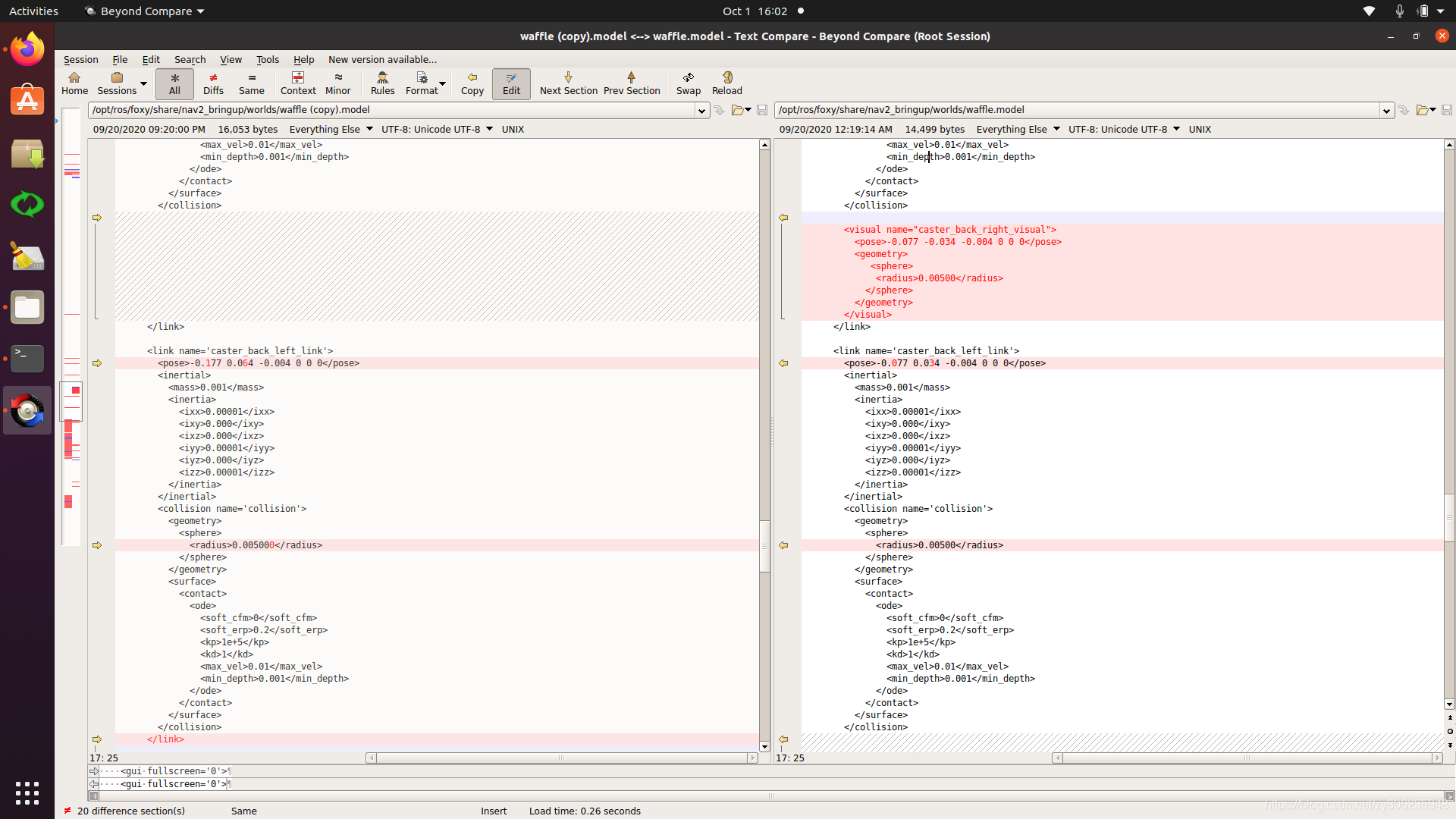Show only Diffs in comparison
Viewport: 1456px width, 819px height.
[213, 83]
